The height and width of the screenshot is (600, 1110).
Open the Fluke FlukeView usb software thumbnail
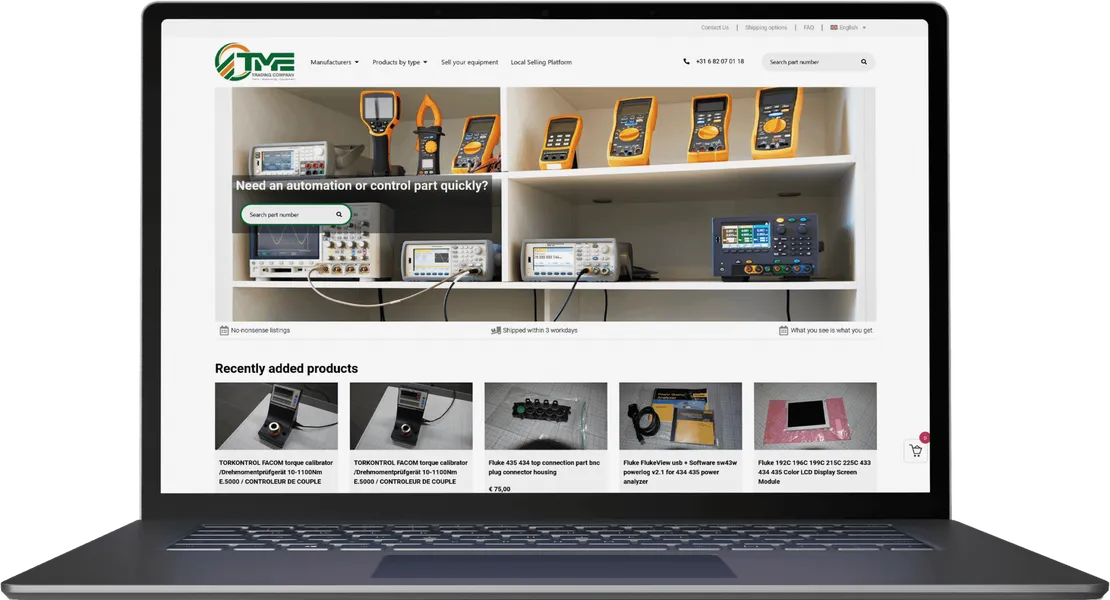coord(680,416)
